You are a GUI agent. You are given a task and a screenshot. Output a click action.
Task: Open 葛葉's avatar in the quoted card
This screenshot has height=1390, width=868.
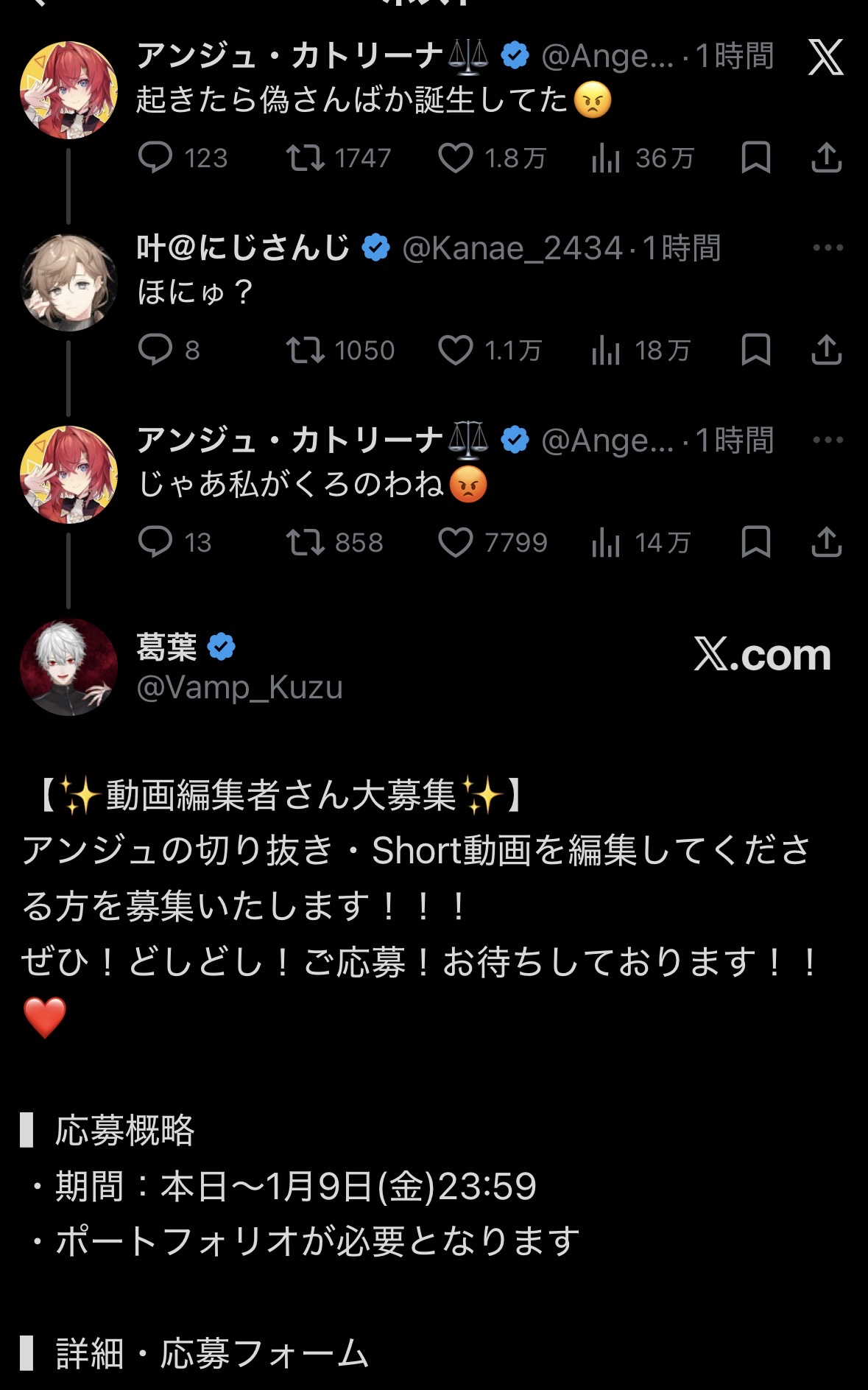click(x=68, y=667)
